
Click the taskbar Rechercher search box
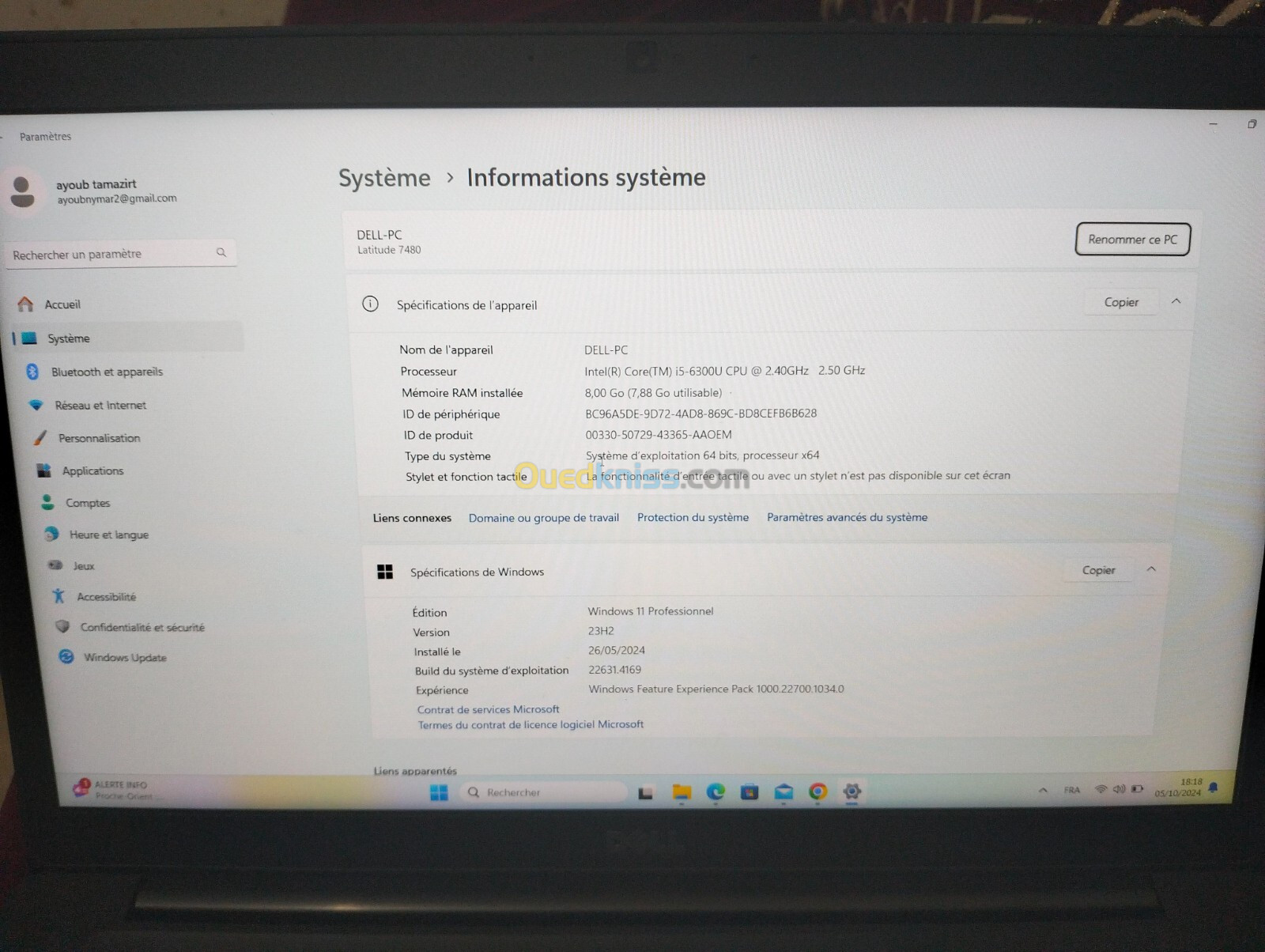(x=543, y=792)
